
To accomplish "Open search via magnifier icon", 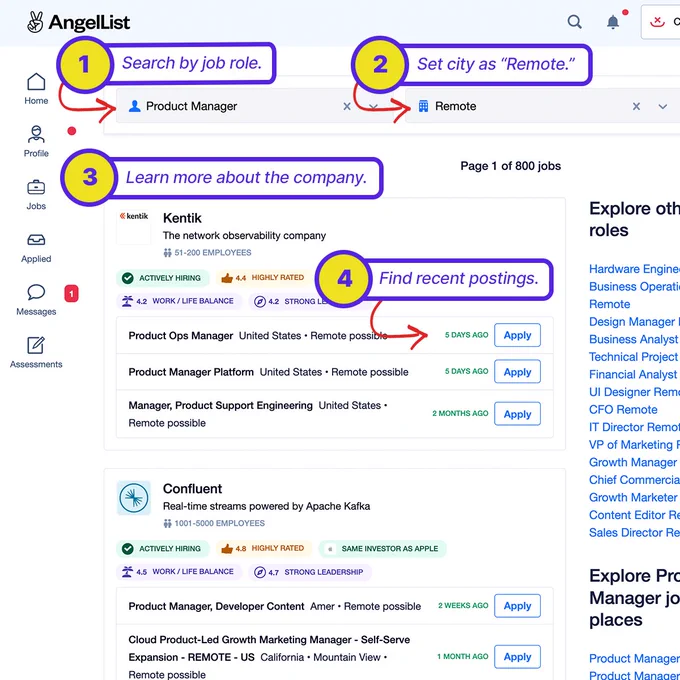I will [x=575, y=21].
